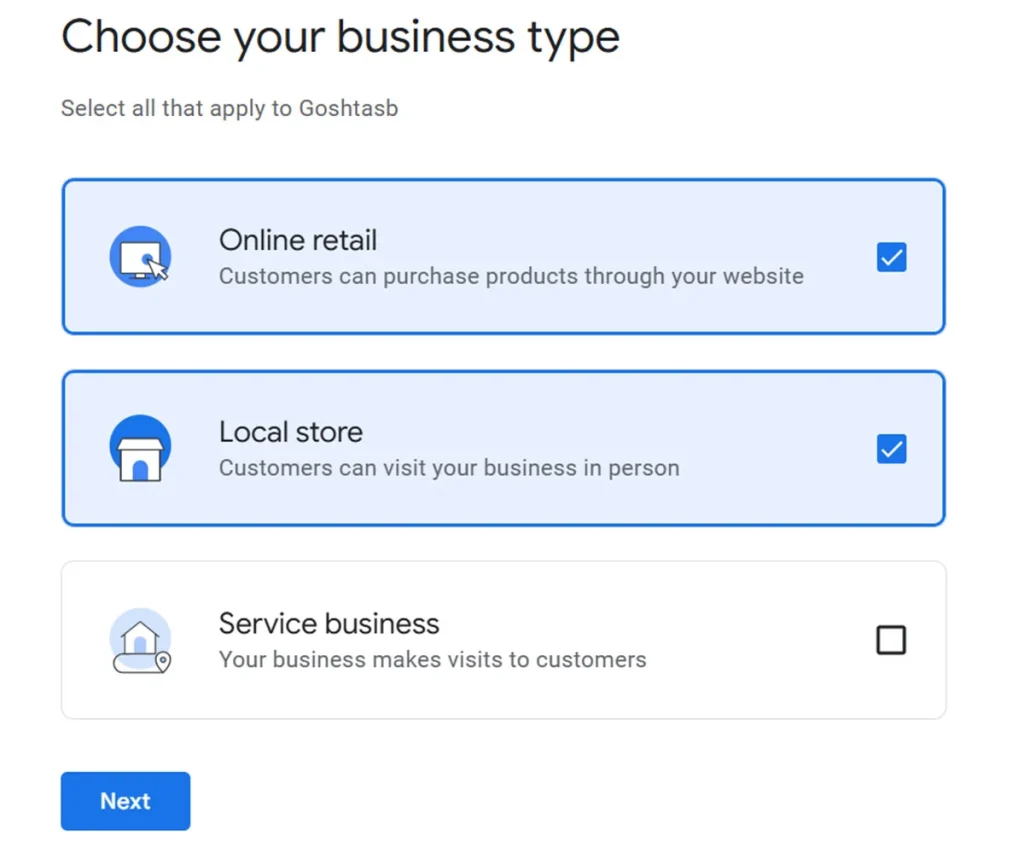Click "Your business makes visits to customers"
This screenshot has height=853, width=1024.
[x=432, y=660]
